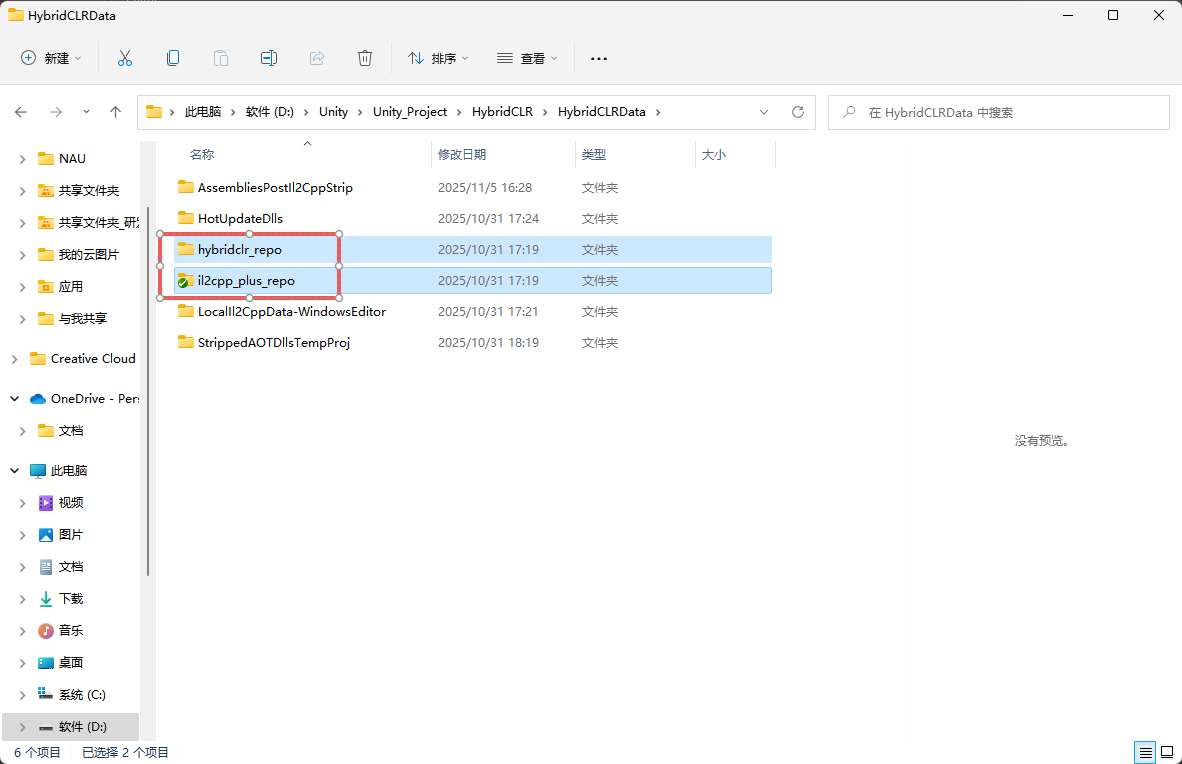Select the Downloads (下载) icon

click(46, 598)
